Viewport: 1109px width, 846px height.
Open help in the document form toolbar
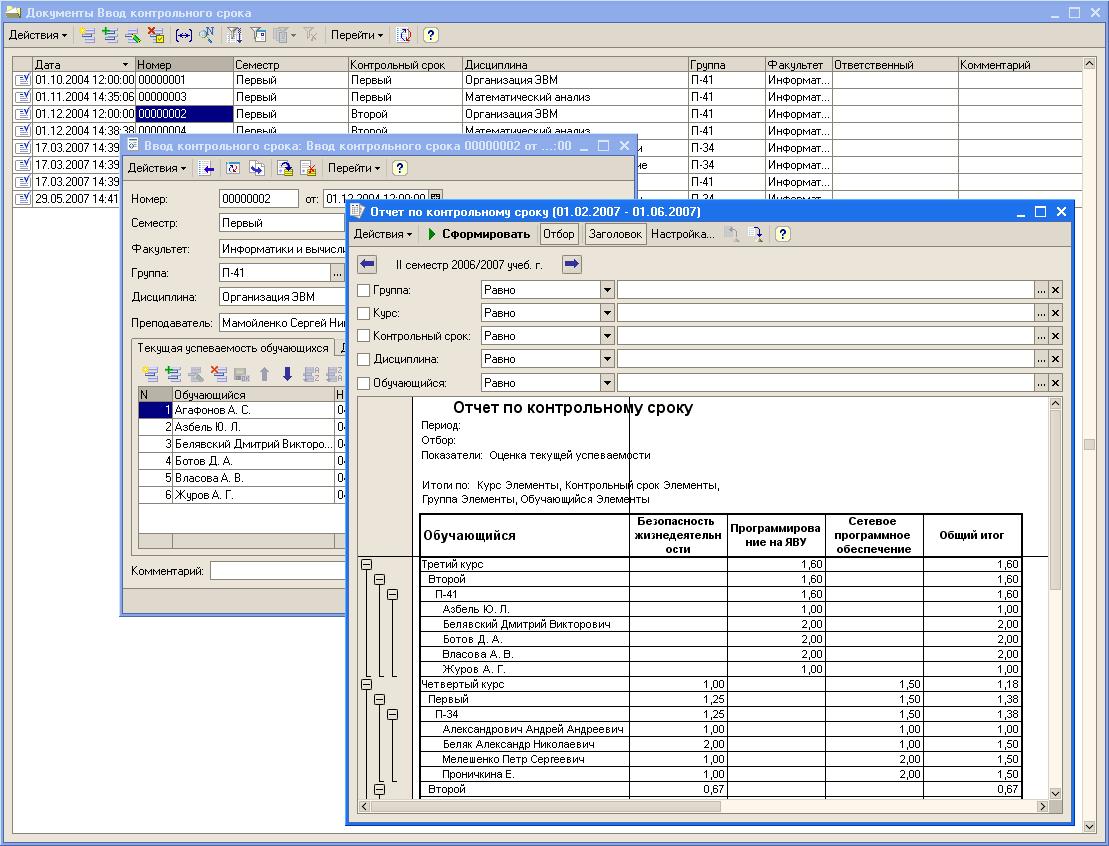tap(400, 168)
